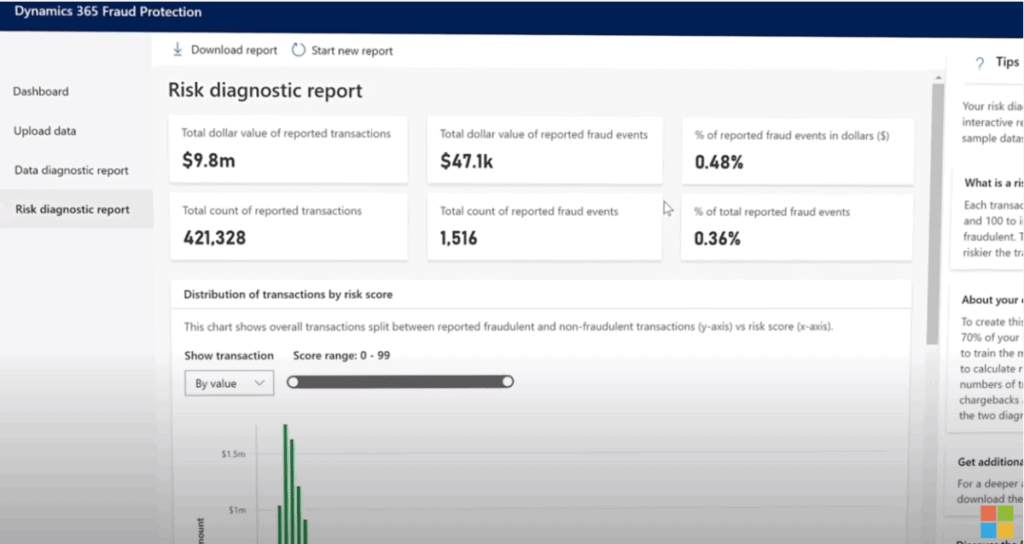
Task: Click the $9.8m total dollar value
Action: point(208,161)
